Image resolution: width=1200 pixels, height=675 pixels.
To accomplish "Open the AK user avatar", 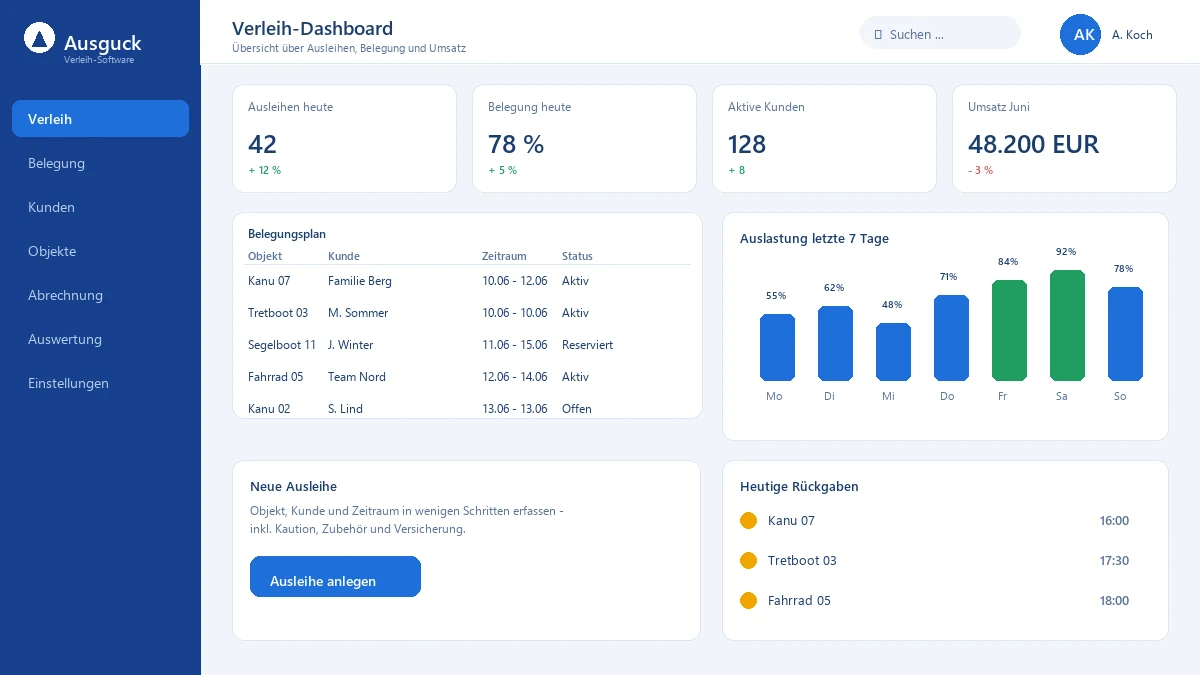I will (x=1080, y=34).
